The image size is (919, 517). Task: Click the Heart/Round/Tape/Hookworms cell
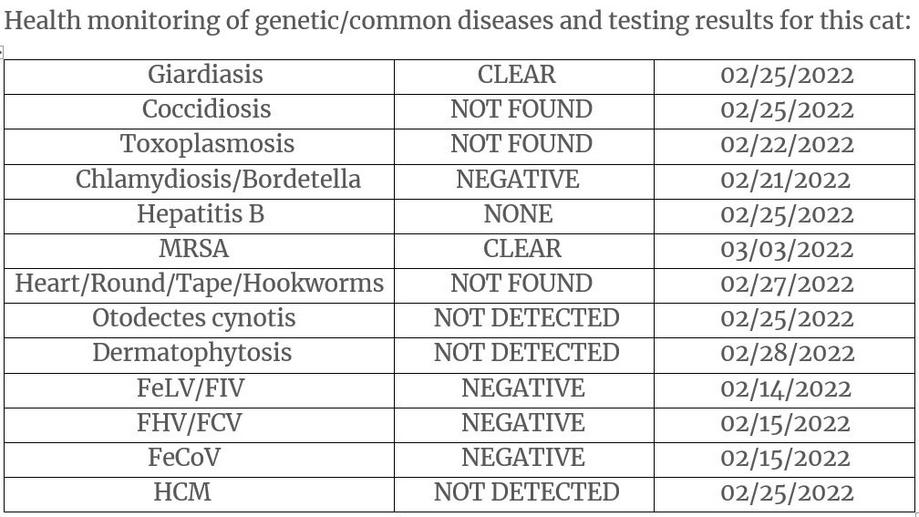(x=199, y=284)
